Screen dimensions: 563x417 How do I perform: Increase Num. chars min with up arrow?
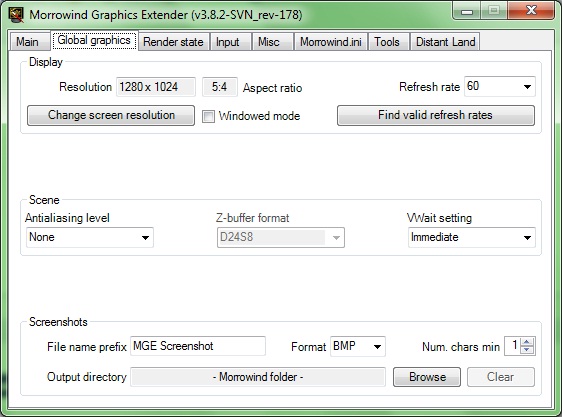[x=527, y=342]
